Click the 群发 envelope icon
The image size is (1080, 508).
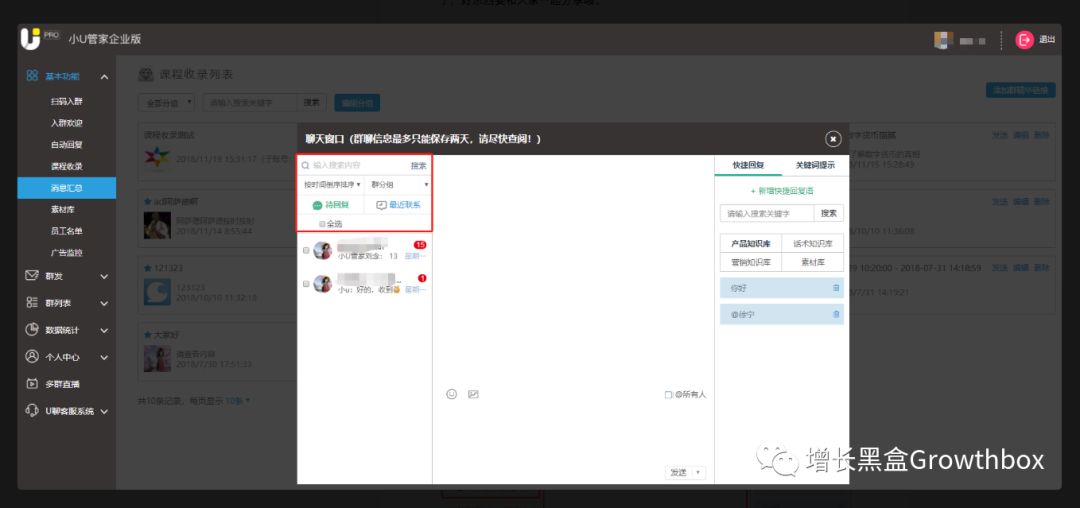point(32,276)
